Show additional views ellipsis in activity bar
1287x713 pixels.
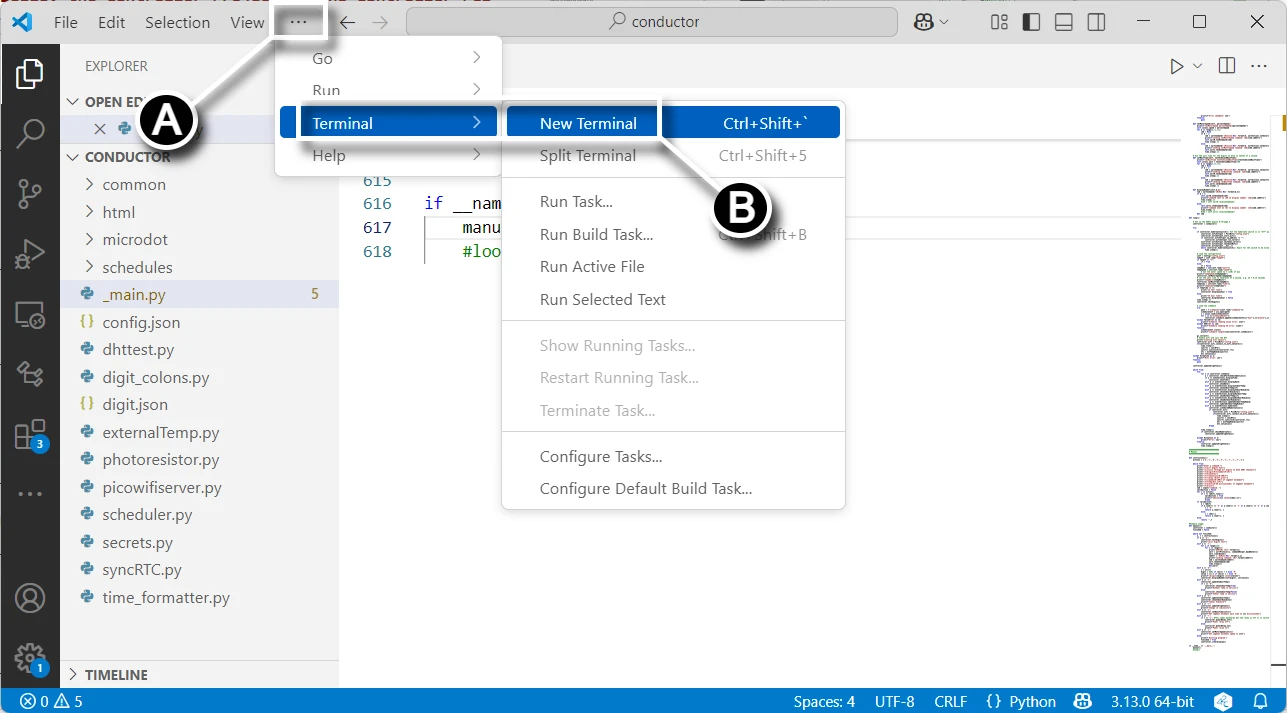(x=30, y=494)
